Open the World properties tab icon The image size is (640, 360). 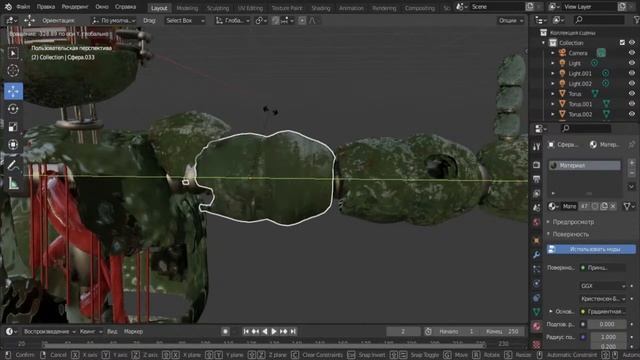[537, 222]
